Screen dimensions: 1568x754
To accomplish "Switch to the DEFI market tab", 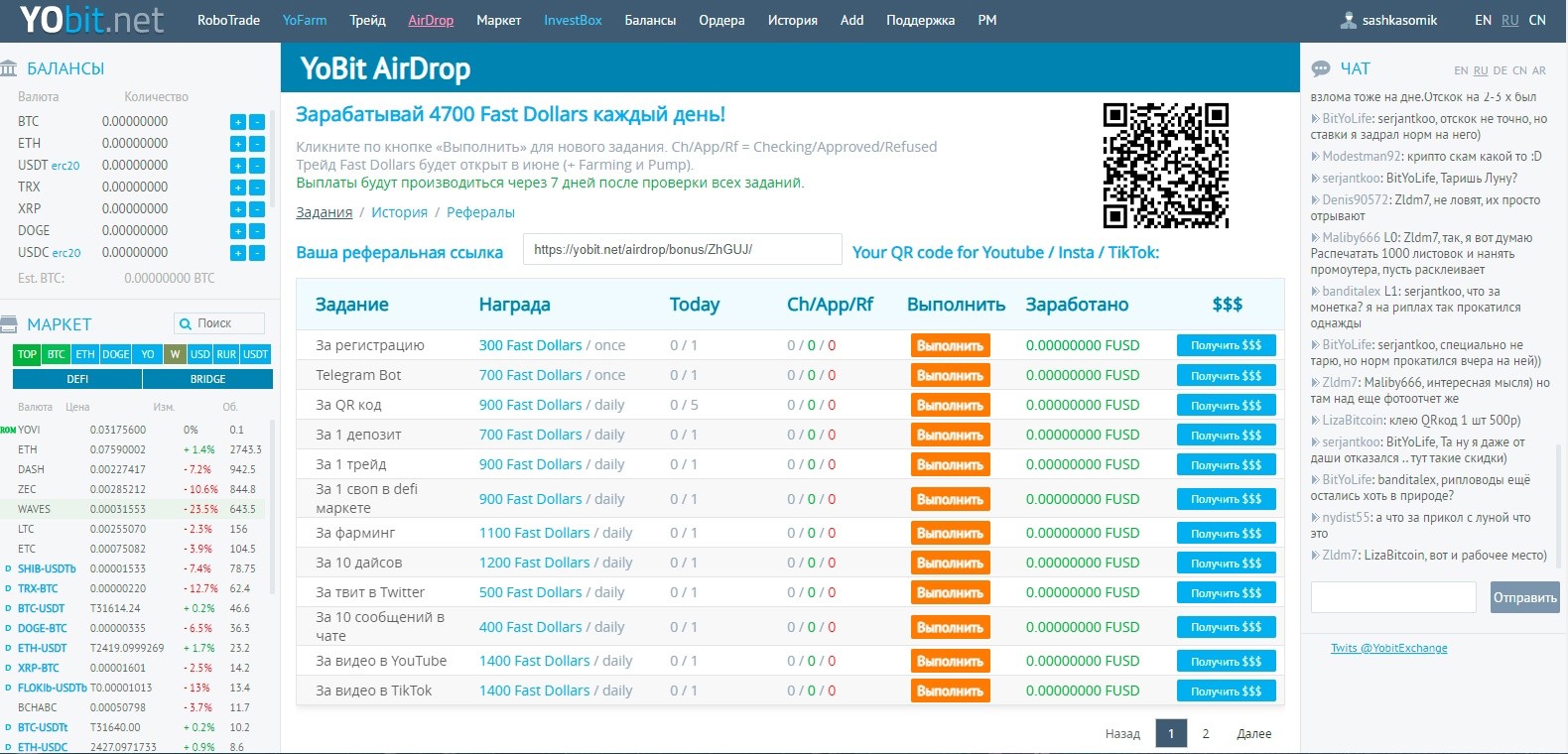I will click(77, 379).
